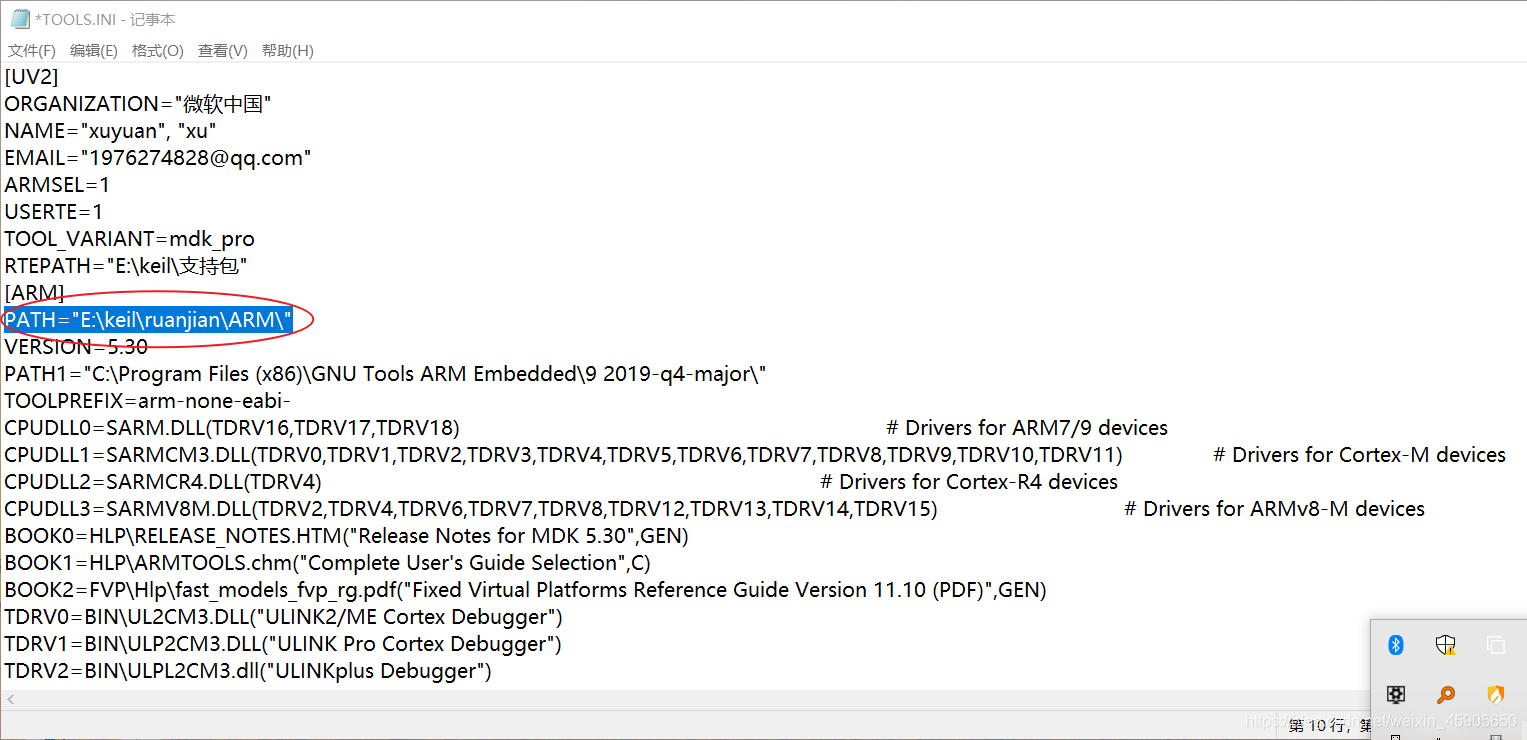Open the orange flame shield tray icon
Image resolution: width=1527 pixels, height=740 pixels.
coord(1496,694)
